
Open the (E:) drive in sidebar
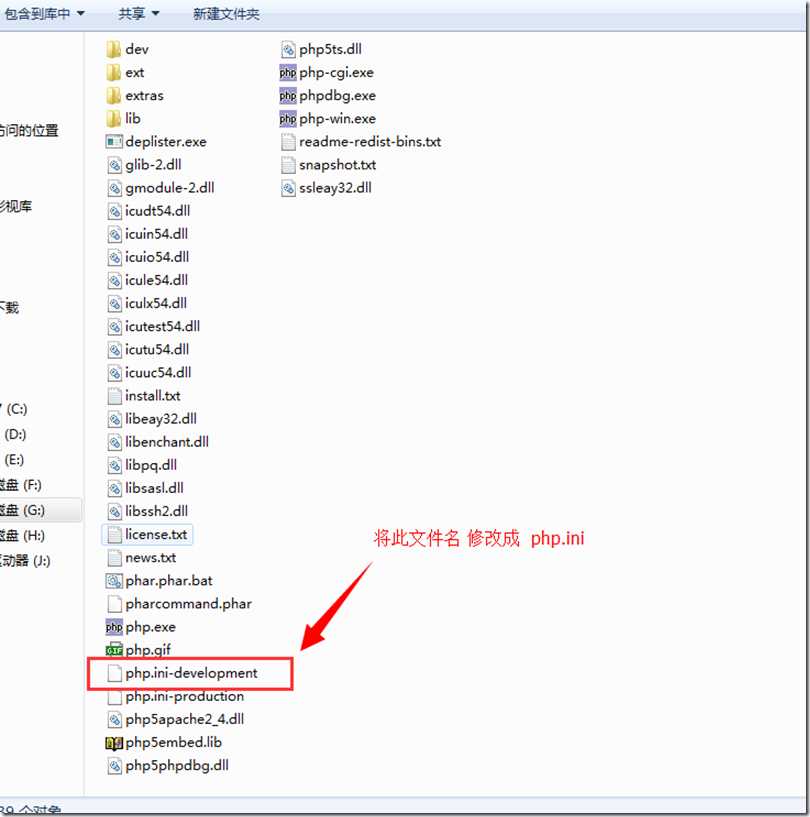pyautogui.click(x=14, y=460)
